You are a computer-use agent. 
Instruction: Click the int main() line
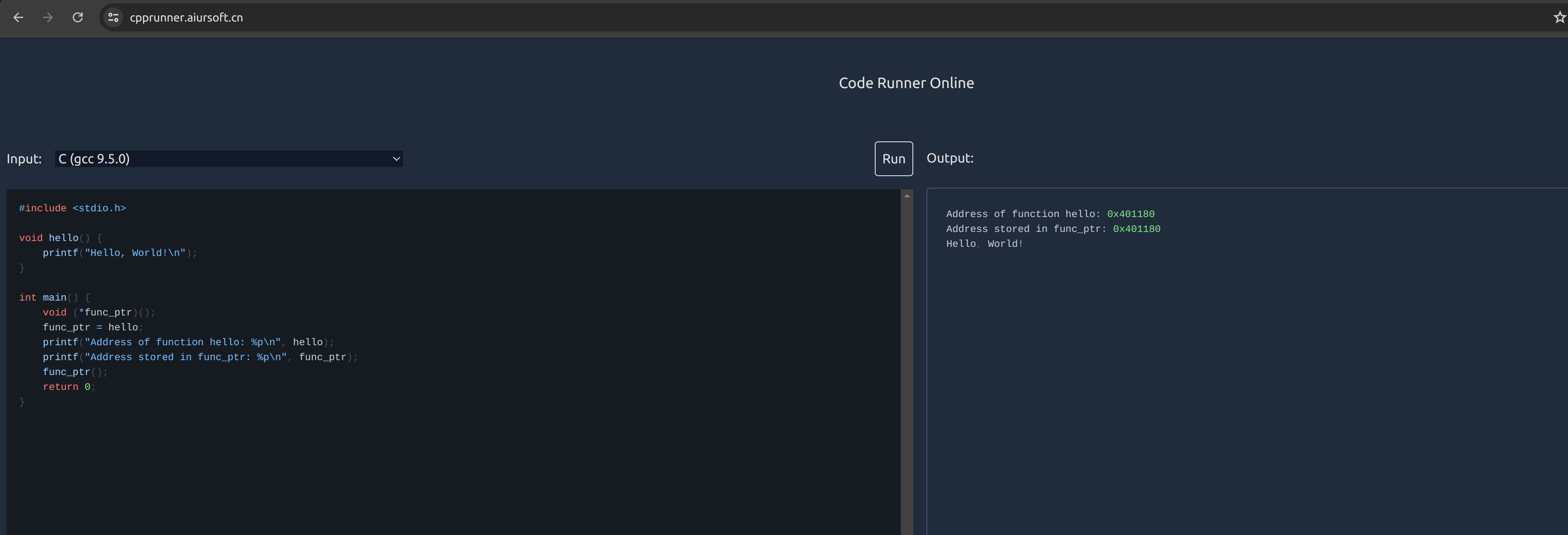55,298
